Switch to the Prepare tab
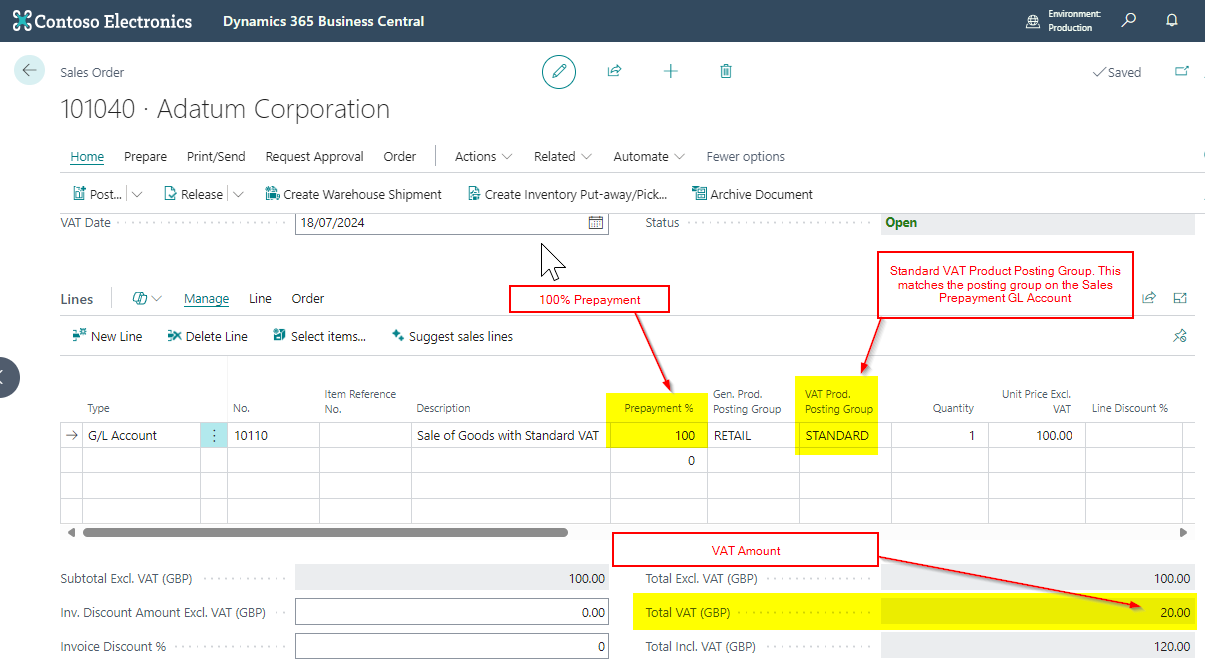Image resolution: width=1205 pixels, height=663 pixels. pos(145,156)
